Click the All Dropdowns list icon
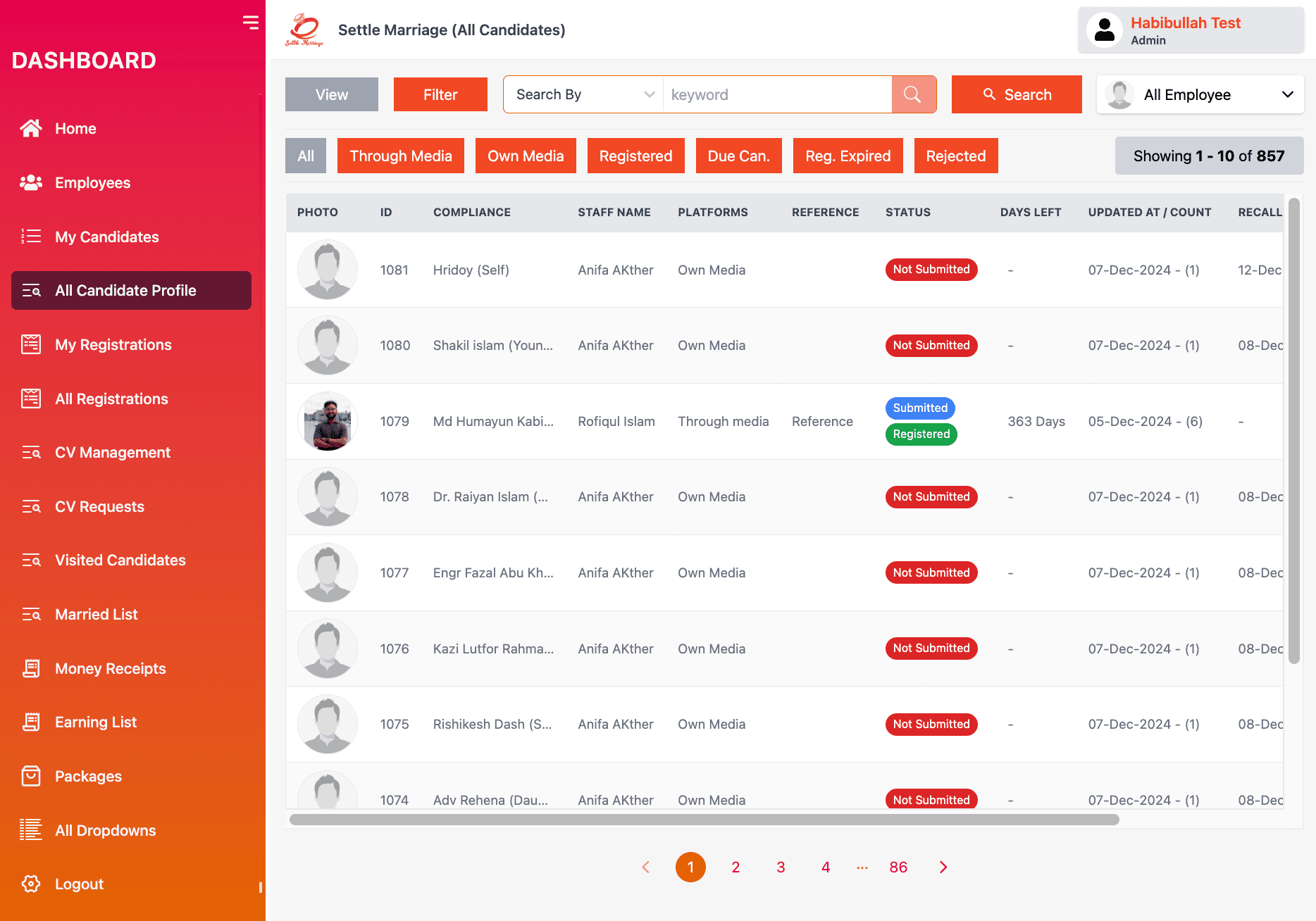The height and width of the screenshot is (921, 1316). (31, 830)
